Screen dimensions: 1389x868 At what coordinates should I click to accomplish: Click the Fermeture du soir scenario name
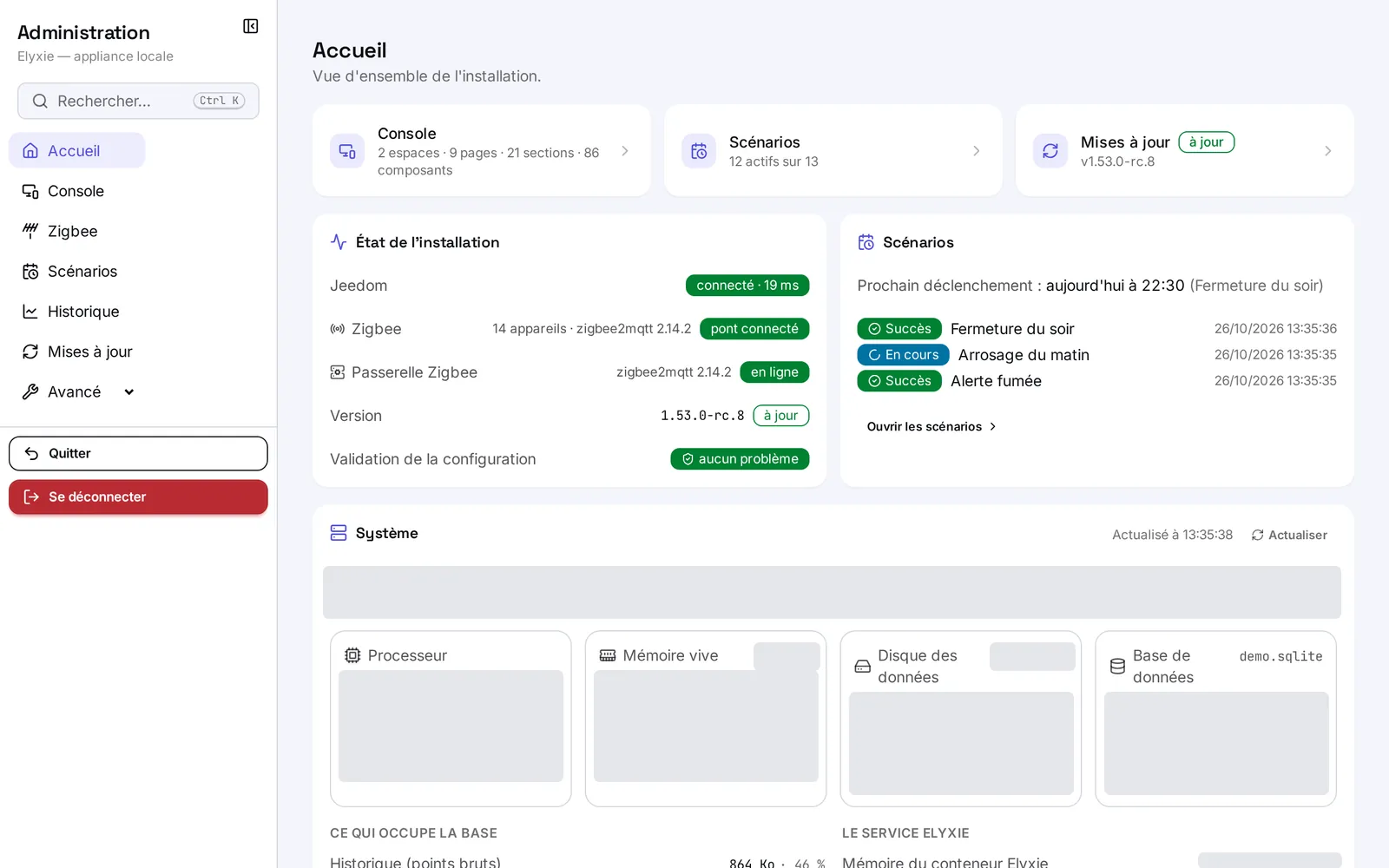(x=1012, y=329)
